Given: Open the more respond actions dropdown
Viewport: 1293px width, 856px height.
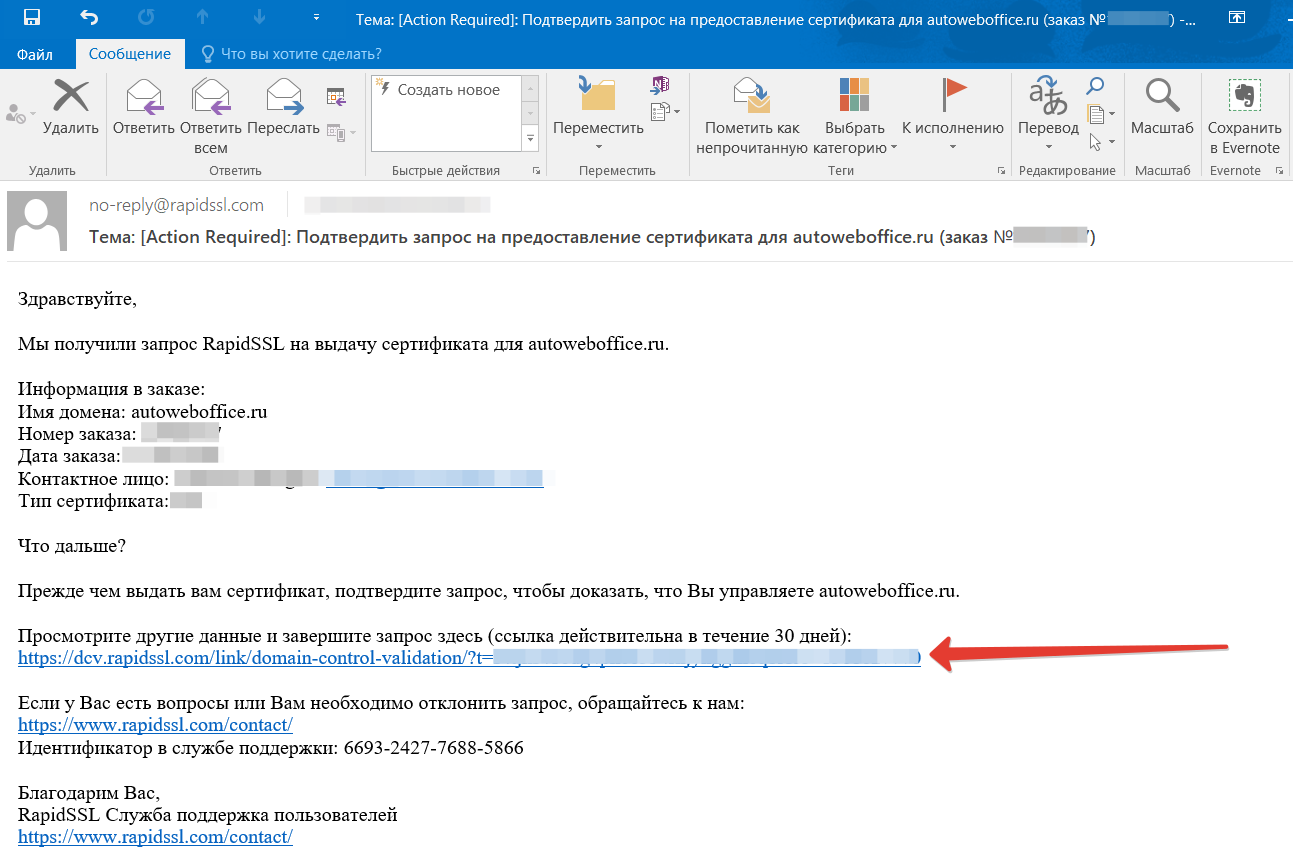Looking at the screenshot, I should tap(339, 132).
